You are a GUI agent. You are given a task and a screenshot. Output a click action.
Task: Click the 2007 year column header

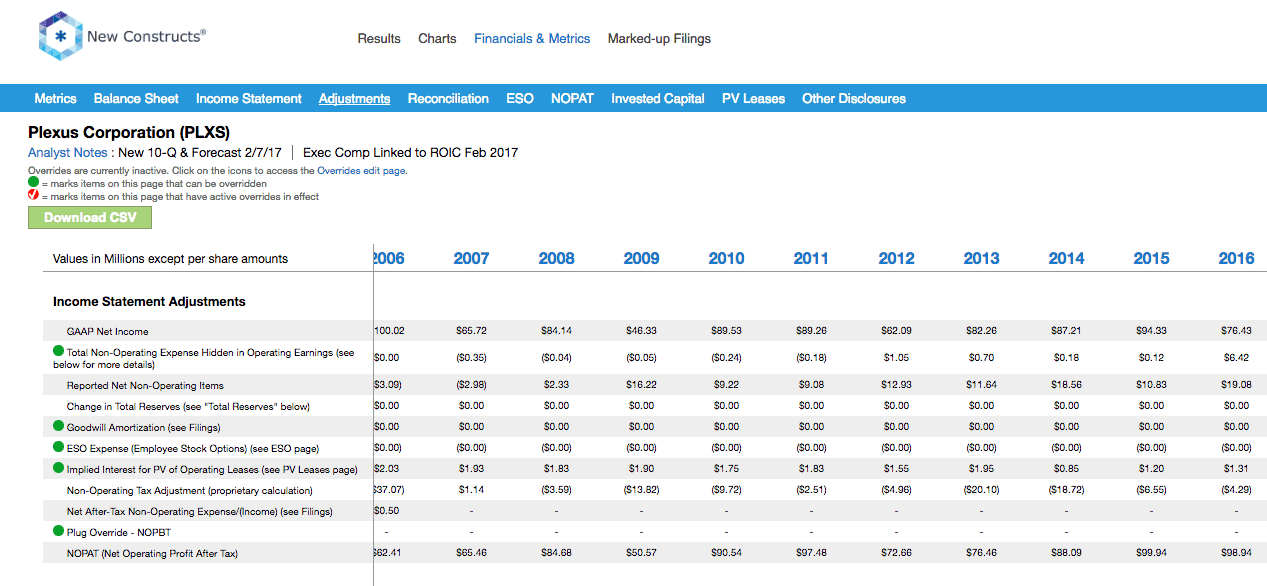coord(471,258)
